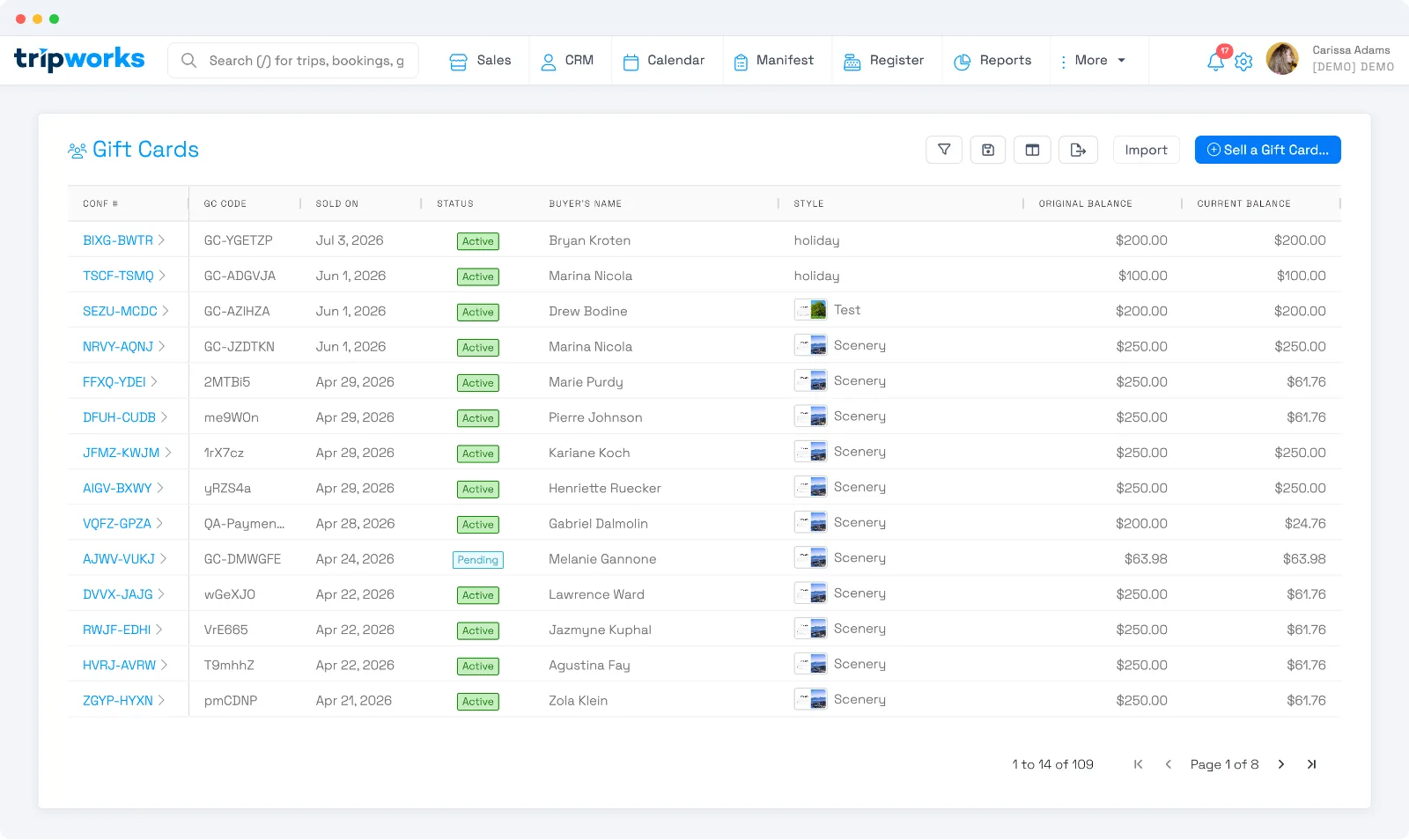The width and height of the screenshot is (1409, 840).
Task: Focus the search input field
Action: [293, 61]
